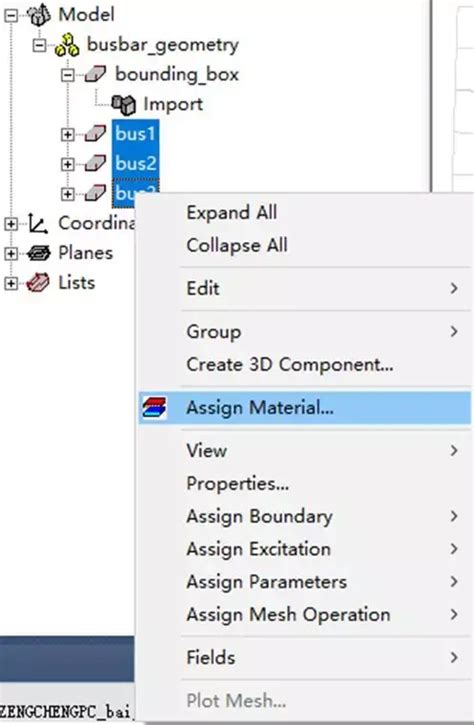Collapse the busbar_geometry node

coord(39,45)
